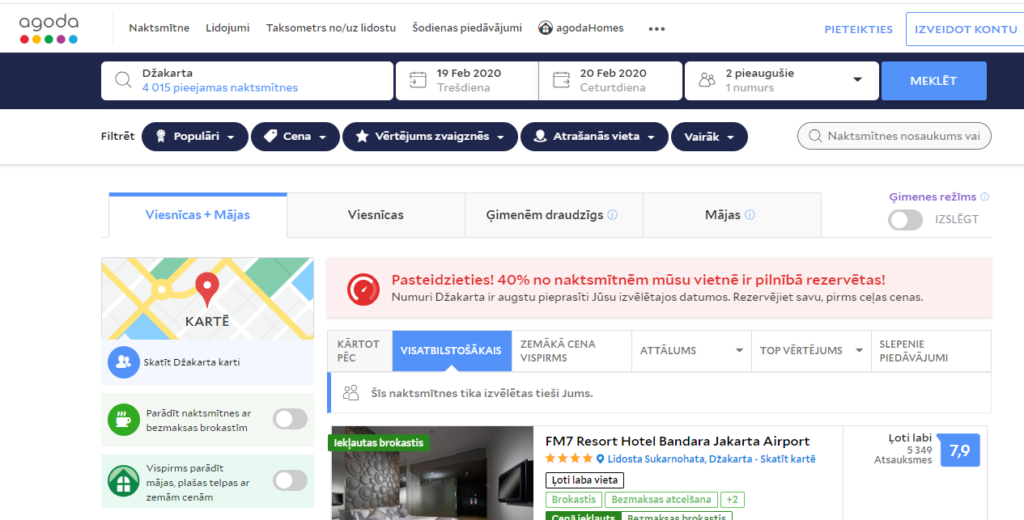Open the Top vērtējums sort dropdown
1024x520 pixels.
[812, 351]
